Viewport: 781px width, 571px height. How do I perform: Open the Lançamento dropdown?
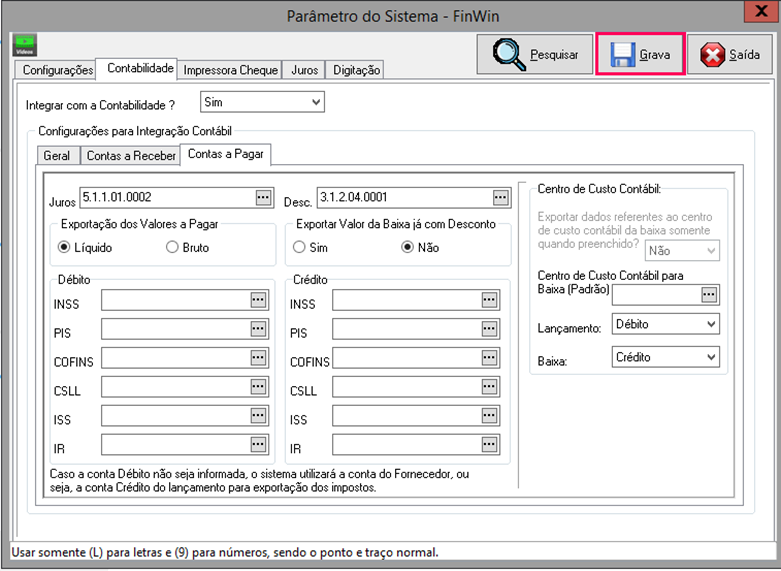click(710, 325)
